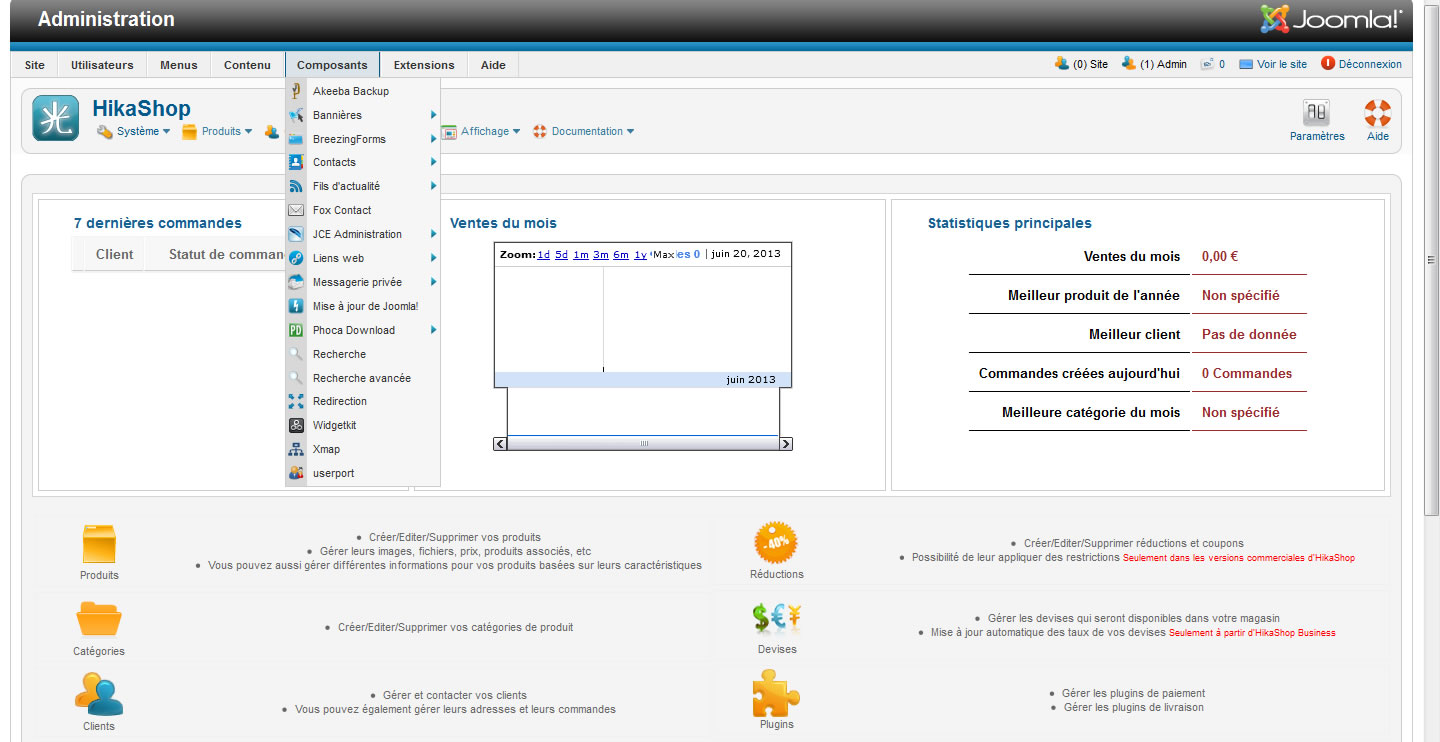Click the Déconnexion logout link
The image size is (1440, 742).
pyautogui.click(x=1369, y=64)
